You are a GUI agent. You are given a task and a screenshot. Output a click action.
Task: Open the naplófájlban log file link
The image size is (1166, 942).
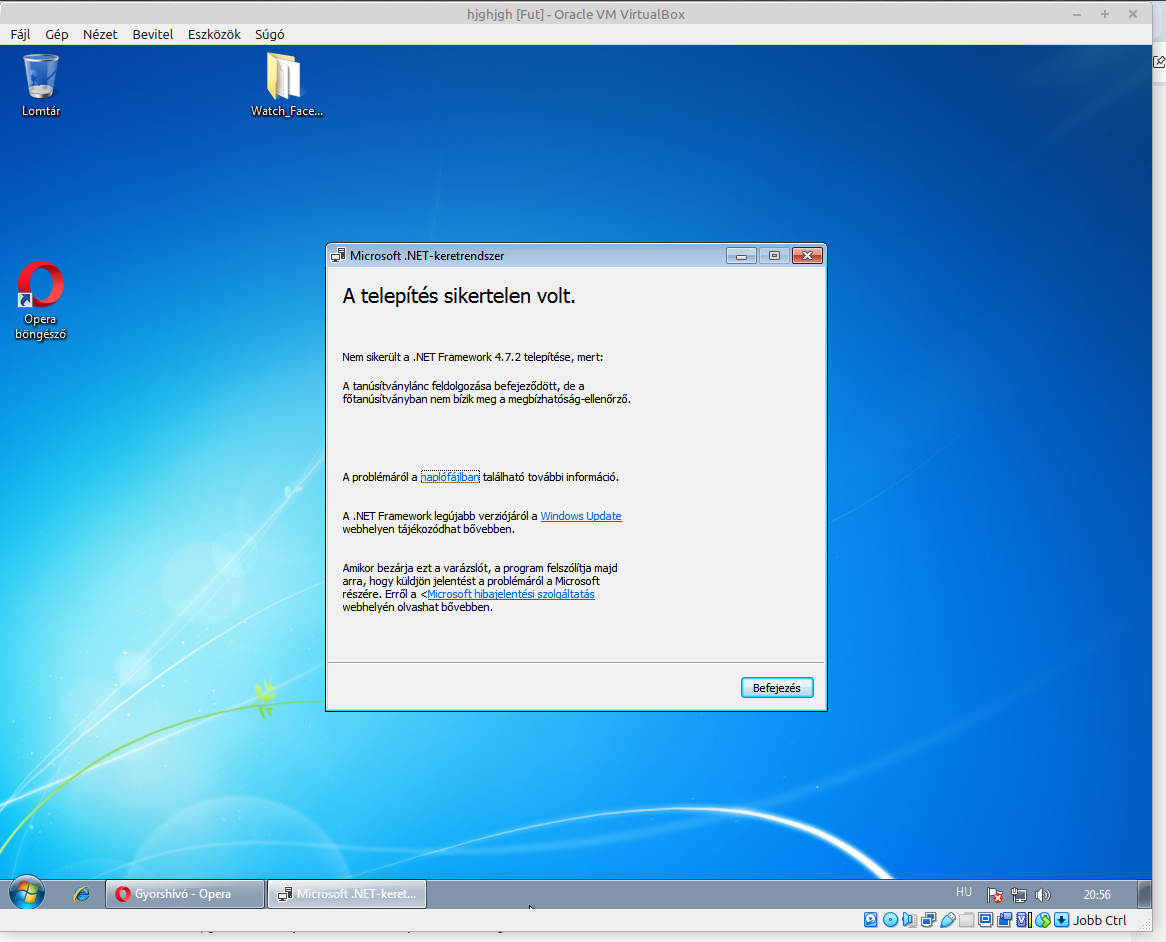point(450,477)
